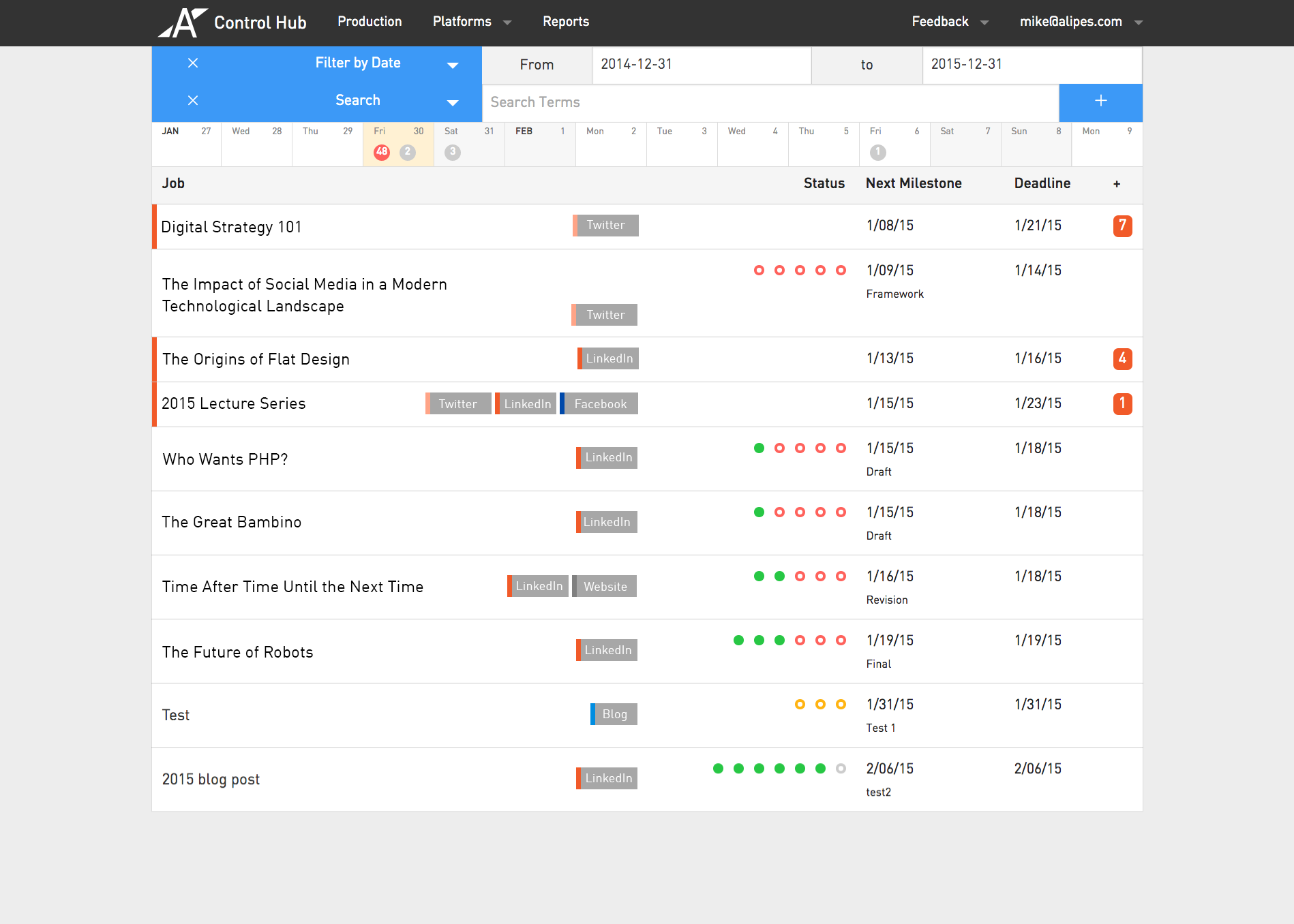The image size is (1294, 924).
Task: Toggle first yellow status dot for Test
Action: (800, 705)
